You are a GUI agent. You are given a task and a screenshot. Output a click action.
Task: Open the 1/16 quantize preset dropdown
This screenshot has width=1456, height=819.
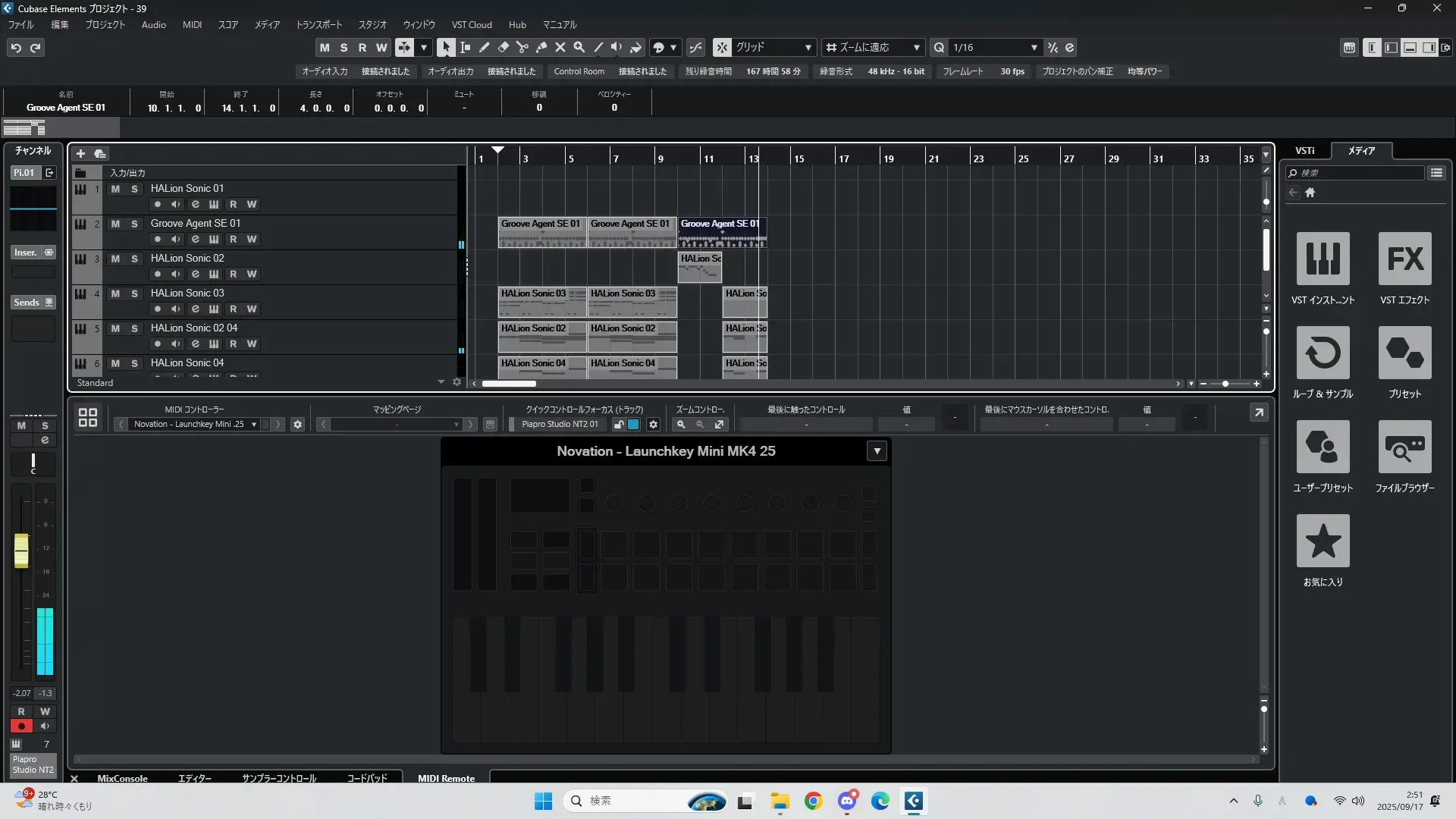click(x=1033, y=47)
